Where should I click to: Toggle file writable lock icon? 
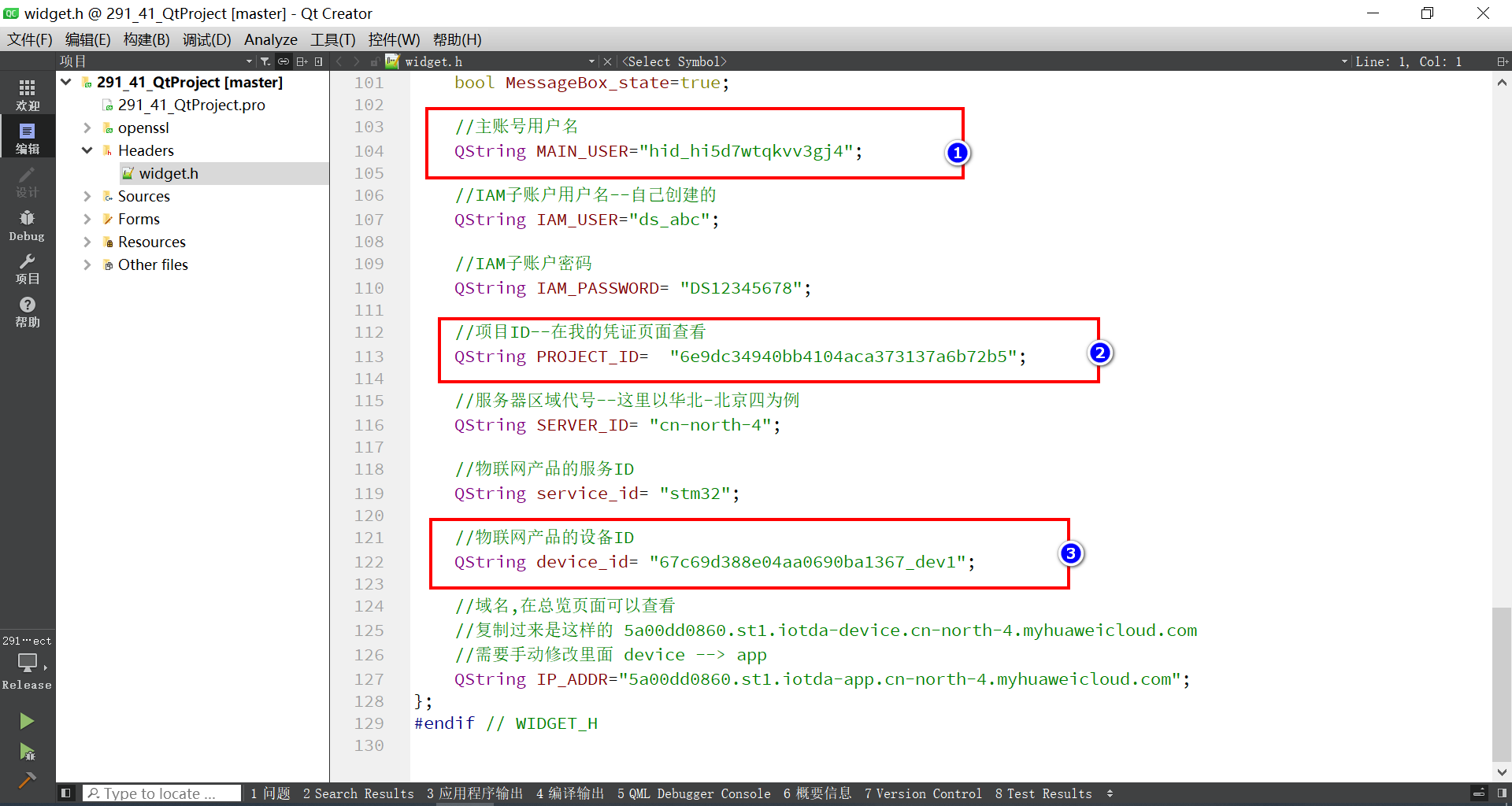coord(375,61)
